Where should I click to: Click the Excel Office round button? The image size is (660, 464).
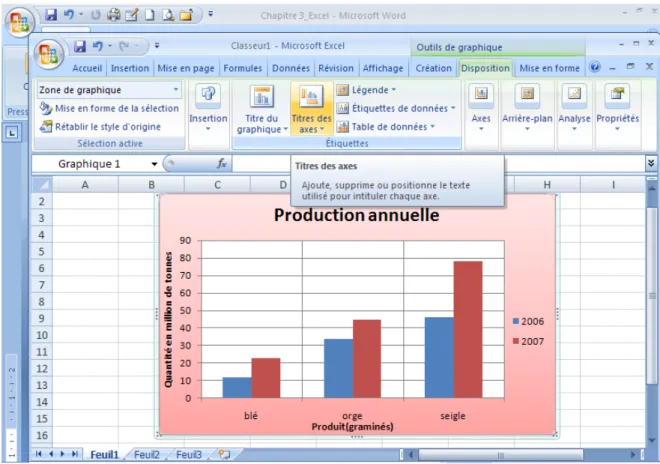click(48, 54)
